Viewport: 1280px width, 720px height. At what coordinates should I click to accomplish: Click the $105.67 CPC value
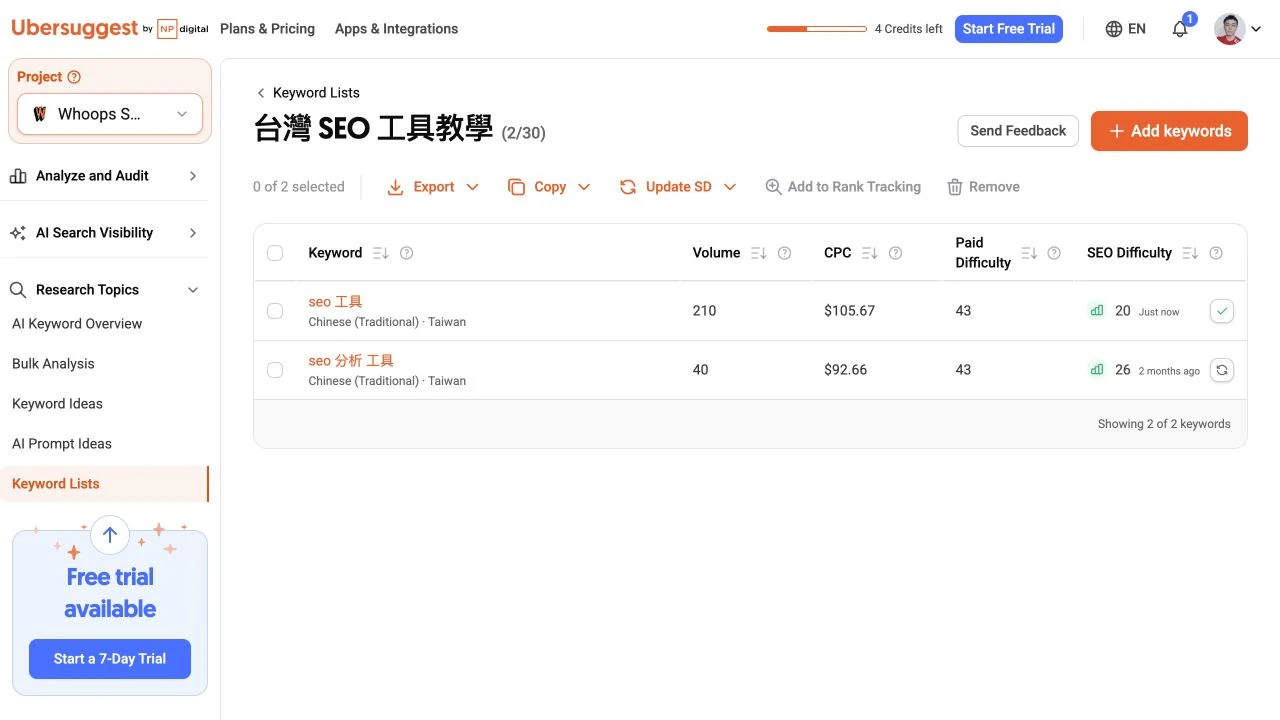click(849, 311)
